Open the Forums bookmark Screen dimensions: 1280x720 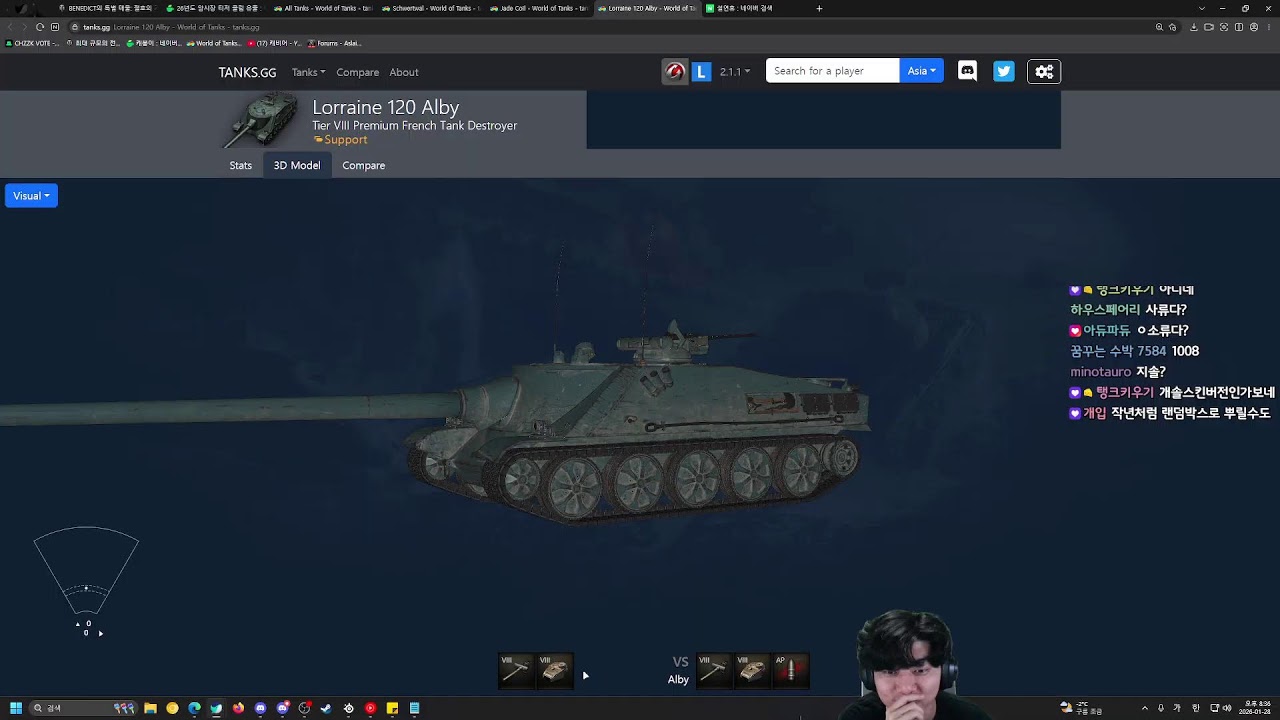tap(335, 43)
